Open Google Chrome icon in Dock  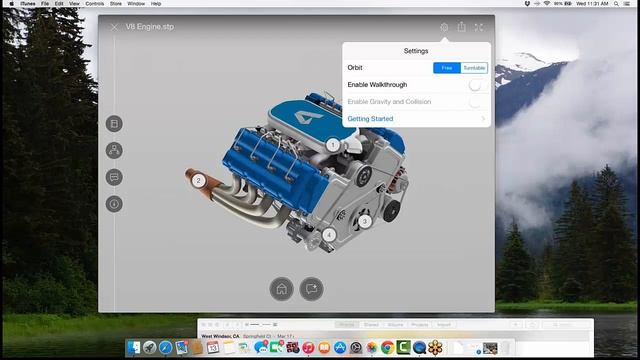click(x=388, y=347)
